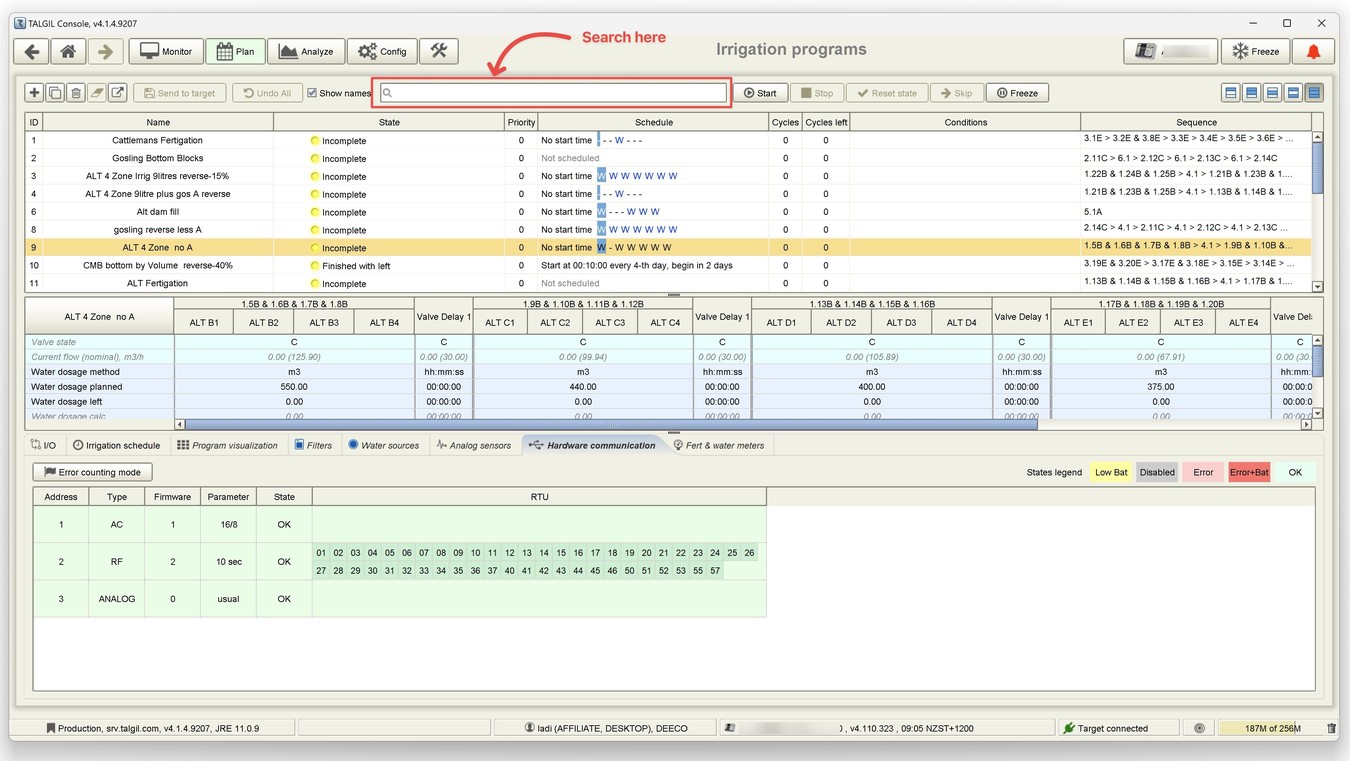Click the search programs input field

553,93
